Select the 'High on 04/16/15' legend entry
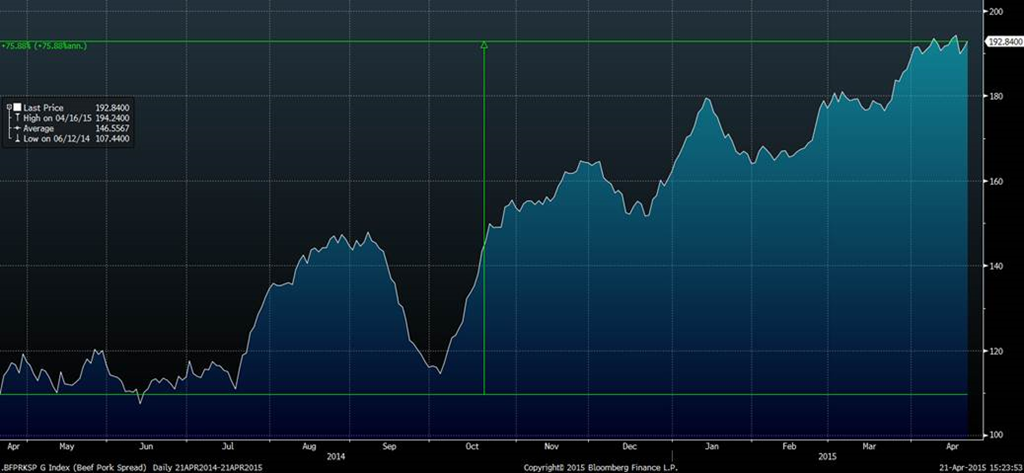1024x473 pixels. [57, 118]
